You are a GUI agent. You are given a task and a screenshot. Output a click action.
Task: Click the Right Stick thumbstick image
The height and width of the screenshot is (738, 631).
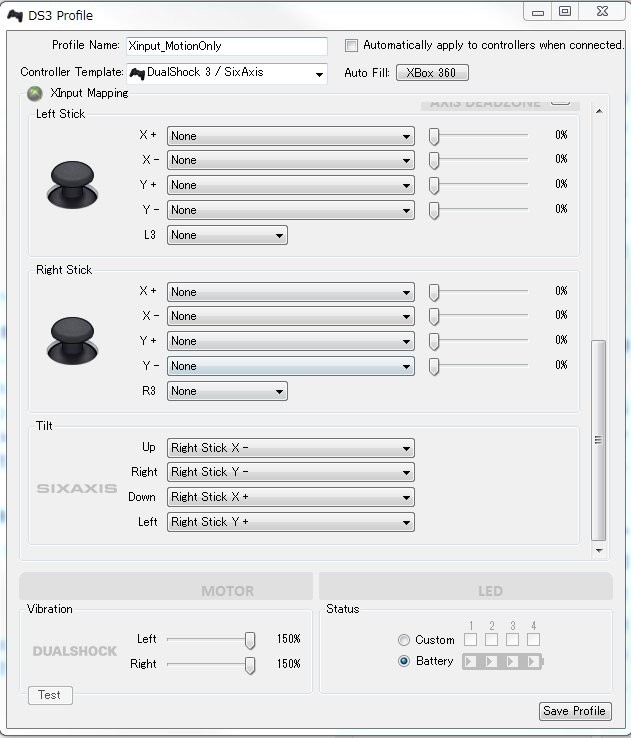pos(72,340)
